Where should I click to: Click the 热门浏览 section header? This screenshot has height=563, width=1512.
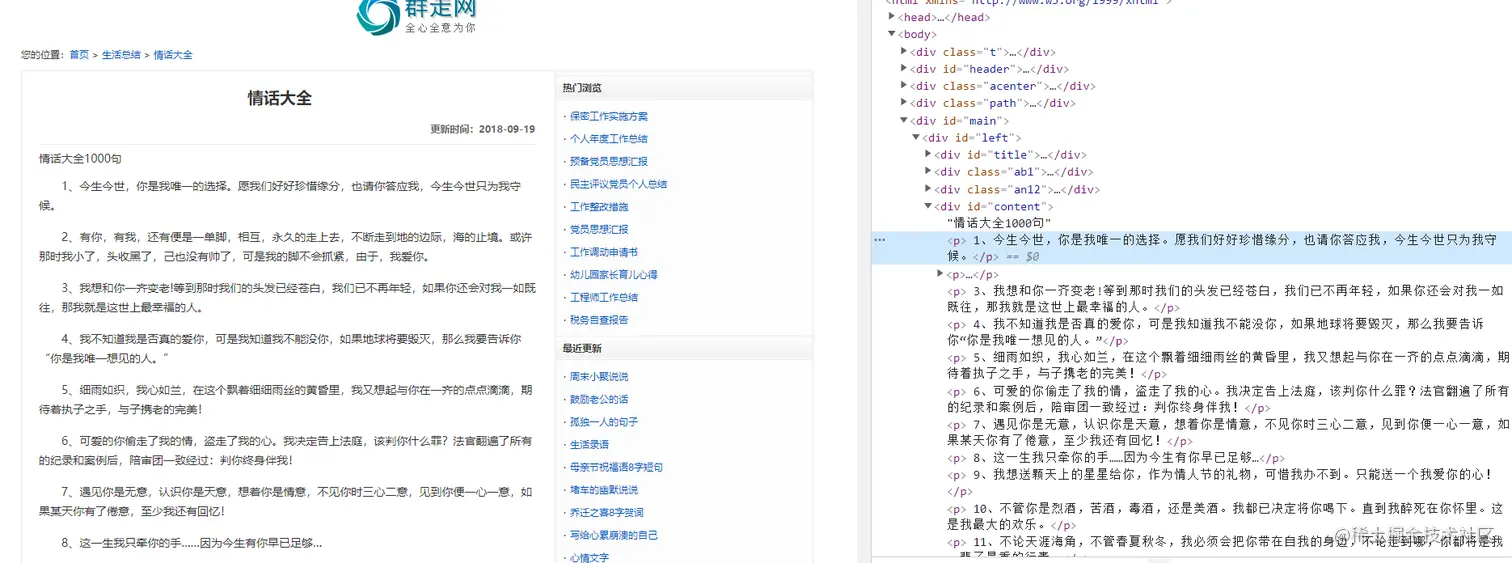click(x=582, y=88)
